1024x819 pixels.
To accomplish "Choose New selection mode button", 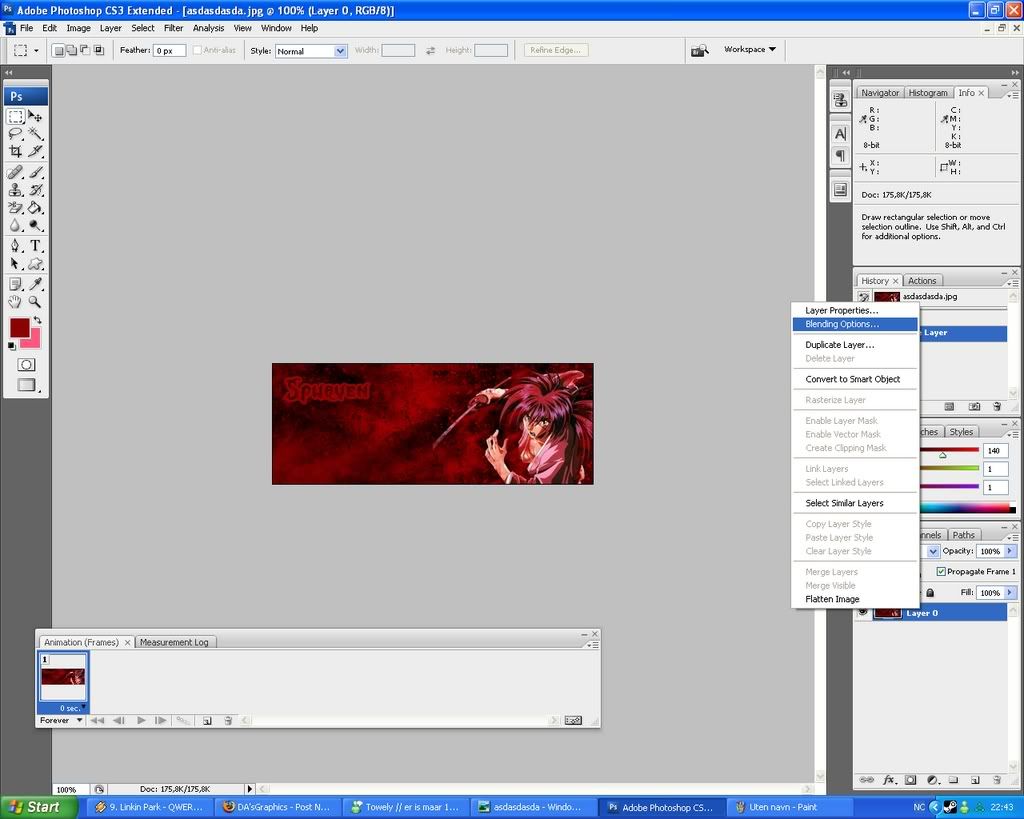I will coord(58,50).
